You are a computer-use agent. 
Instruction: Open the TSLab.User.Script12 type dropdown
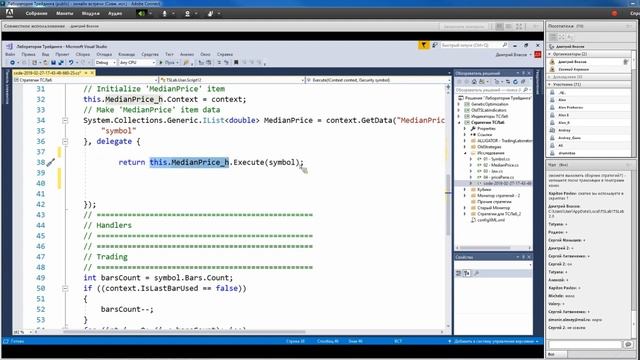232,80
